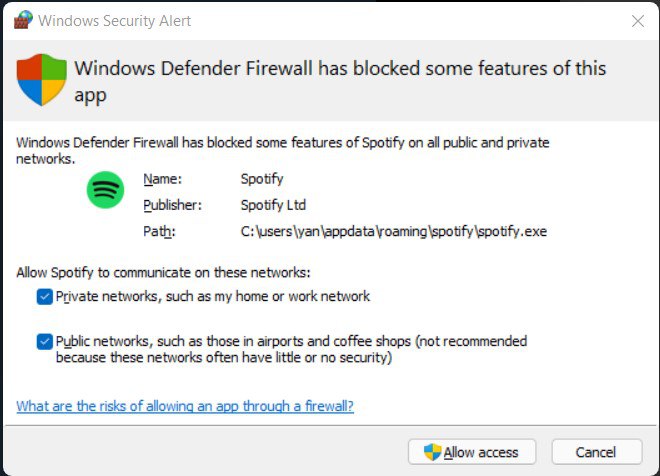The height and width of the screenshot is (476, 660).
Task: Cancel the security alert dialog
Action: click(597, 452)
